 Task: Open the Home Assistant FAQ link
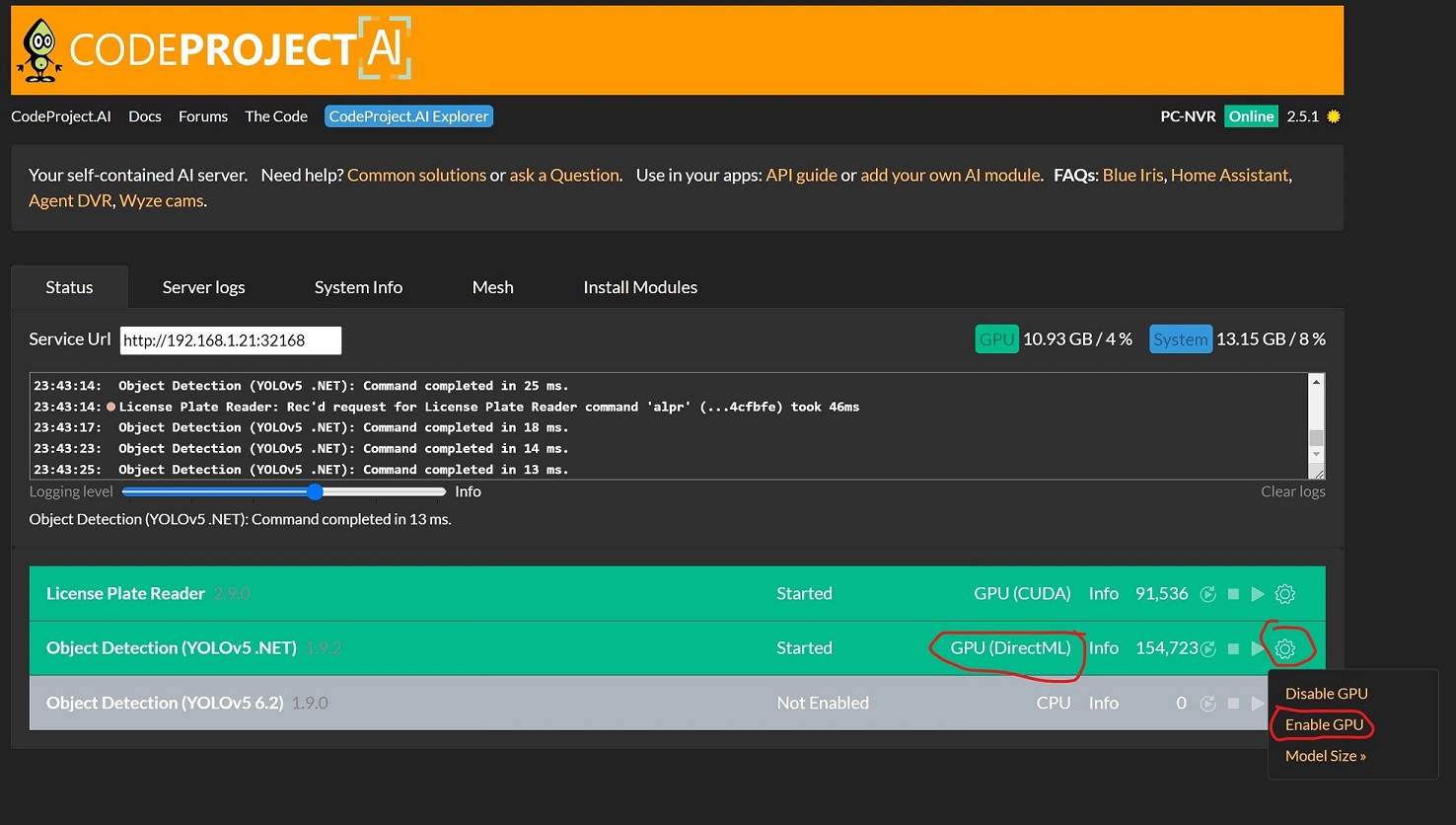[1229, 175]
